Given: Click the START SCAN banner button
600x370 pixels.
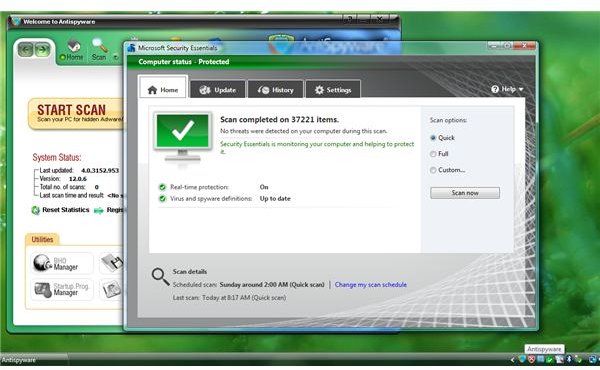Looking at the screenshot, I should tap(76, 114).
